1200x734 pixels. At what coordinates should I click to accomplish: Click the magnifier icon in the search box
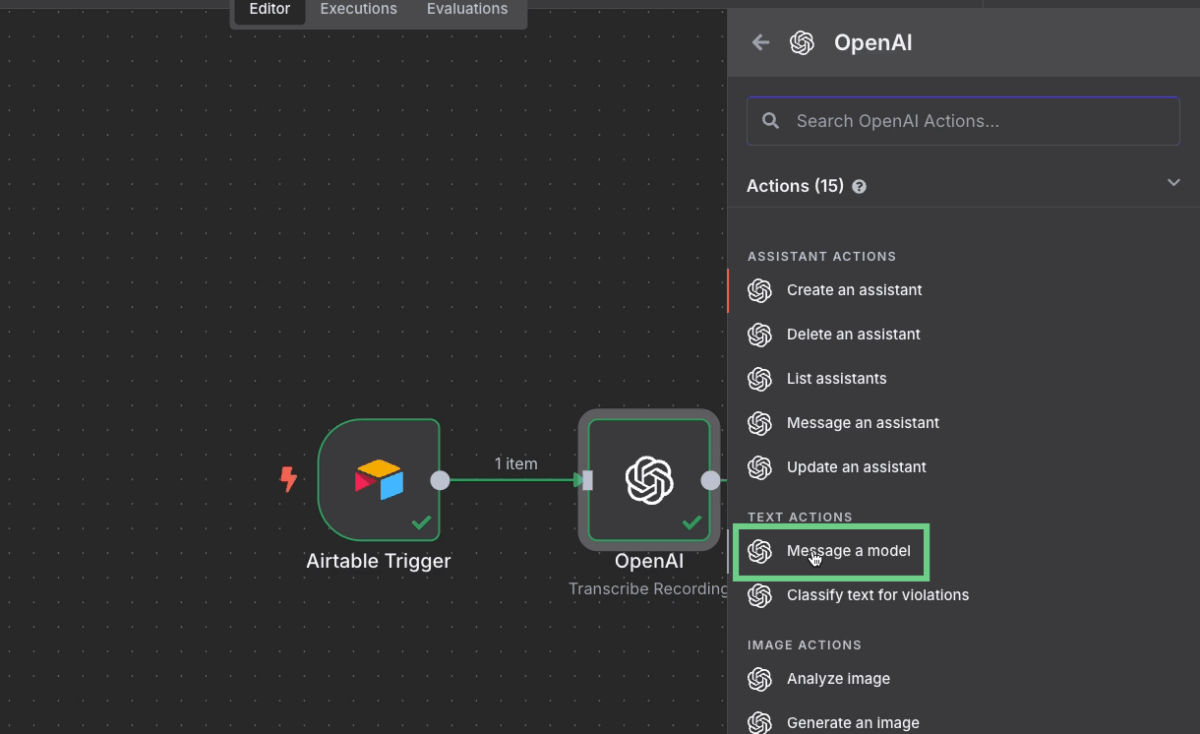(770, 121)
